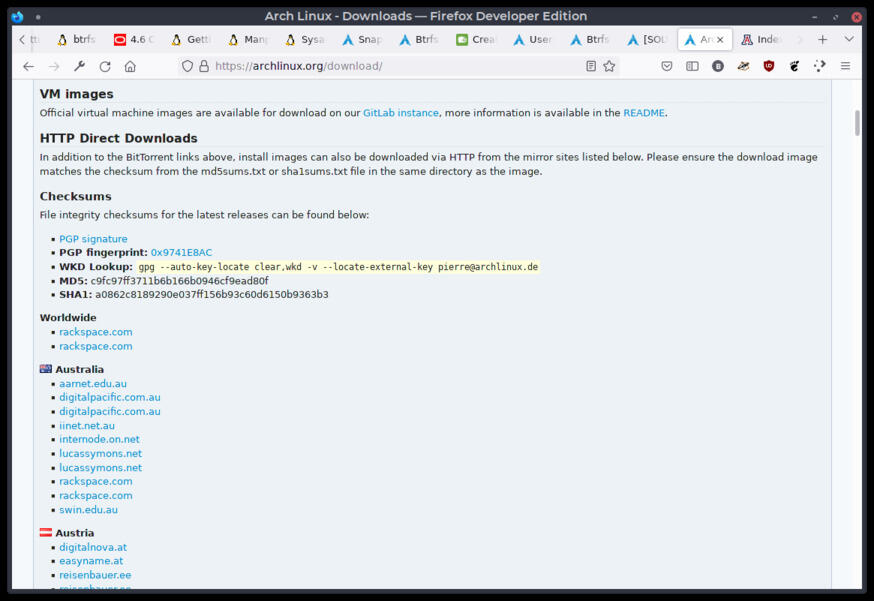The height and width of the screenshot is (601, 874).
Task: Open the easyname.at mirror
Action: (x=91, y=561)
